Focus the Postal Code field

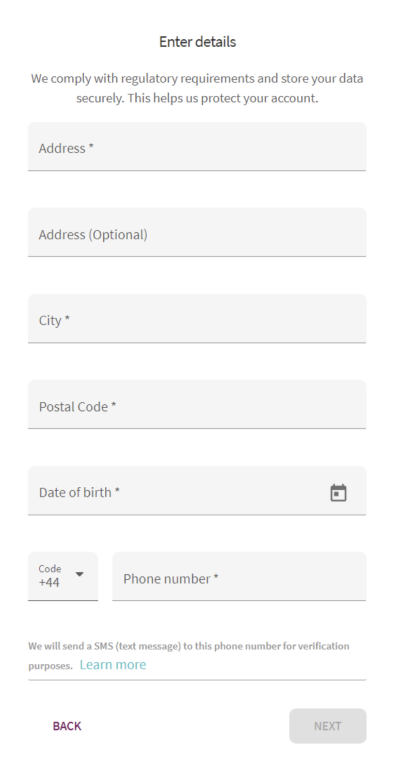(x=197, y=404)
